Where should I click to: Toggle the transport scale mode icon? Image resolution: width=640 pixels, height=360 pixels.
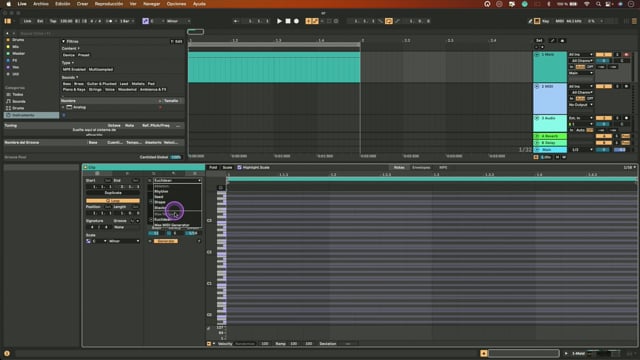145,21
